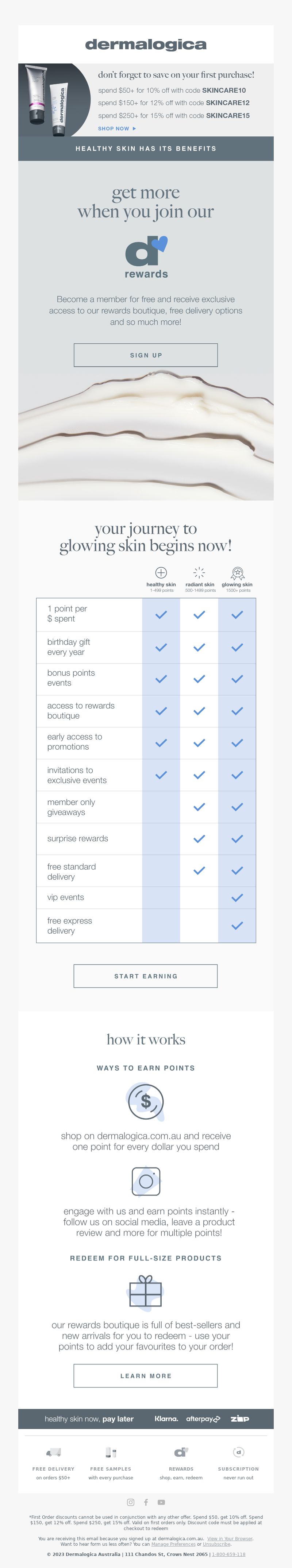Open the Unsubscribe link
The height and width of the screenshot is (1568, 292).
click(216, 1544)
